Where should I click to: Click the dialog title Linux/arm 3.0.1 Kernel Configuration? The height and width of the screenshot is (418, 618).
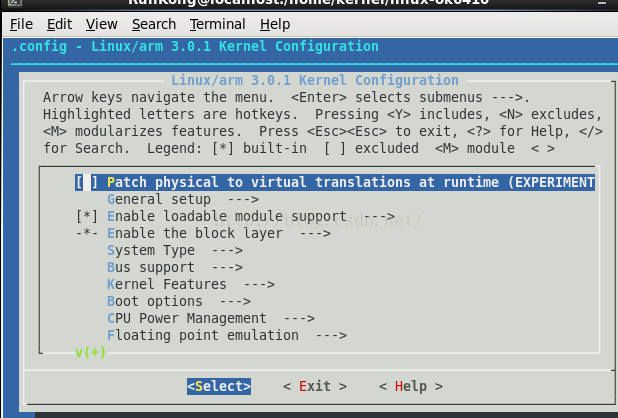pyautogui.click(x=315, y=80)
